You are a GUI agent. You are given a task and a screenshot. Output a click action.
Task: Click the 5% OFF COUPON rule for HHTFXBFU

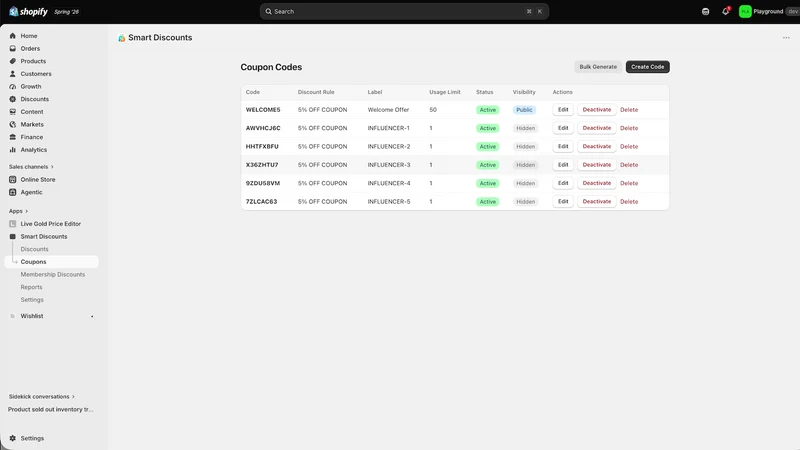pos(322,146)
